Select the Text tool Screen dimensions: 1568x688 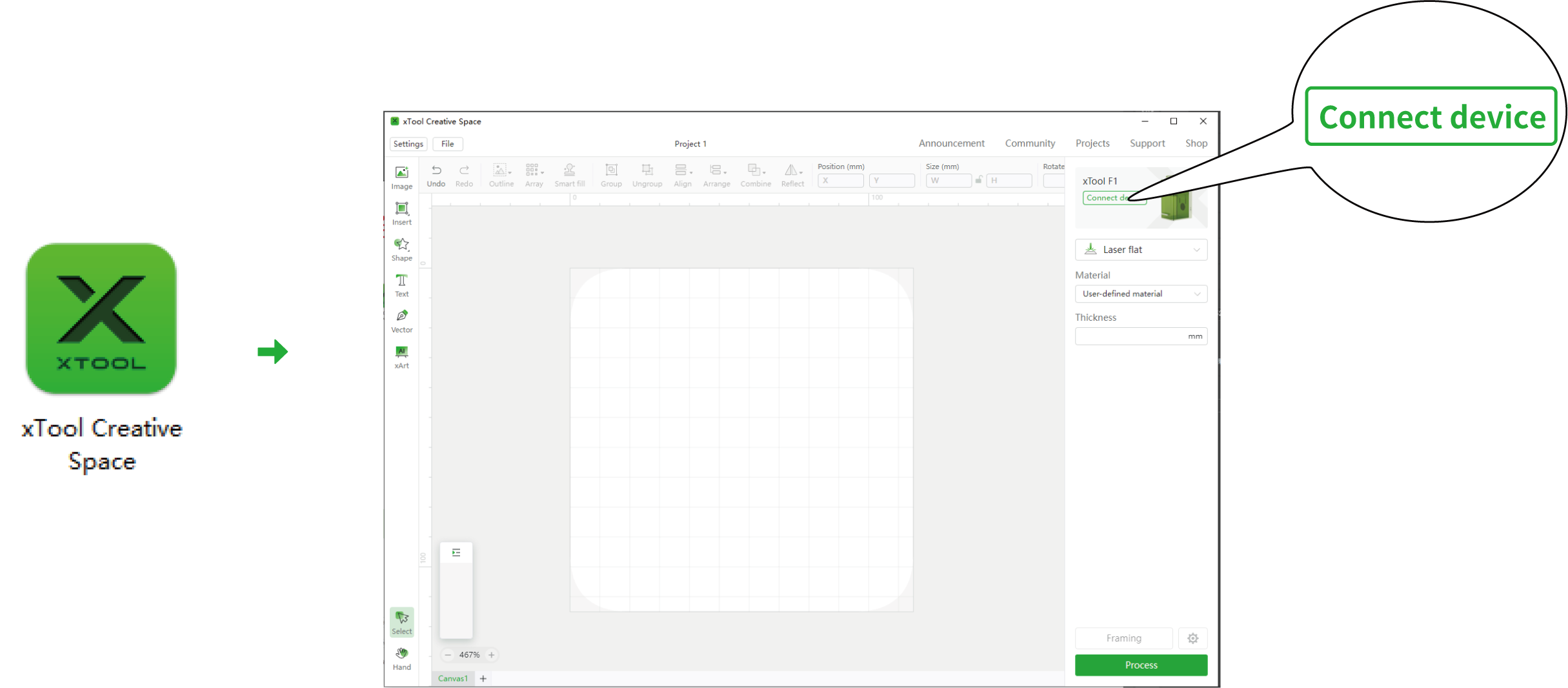pyautogui.click(x=401, y=285)
